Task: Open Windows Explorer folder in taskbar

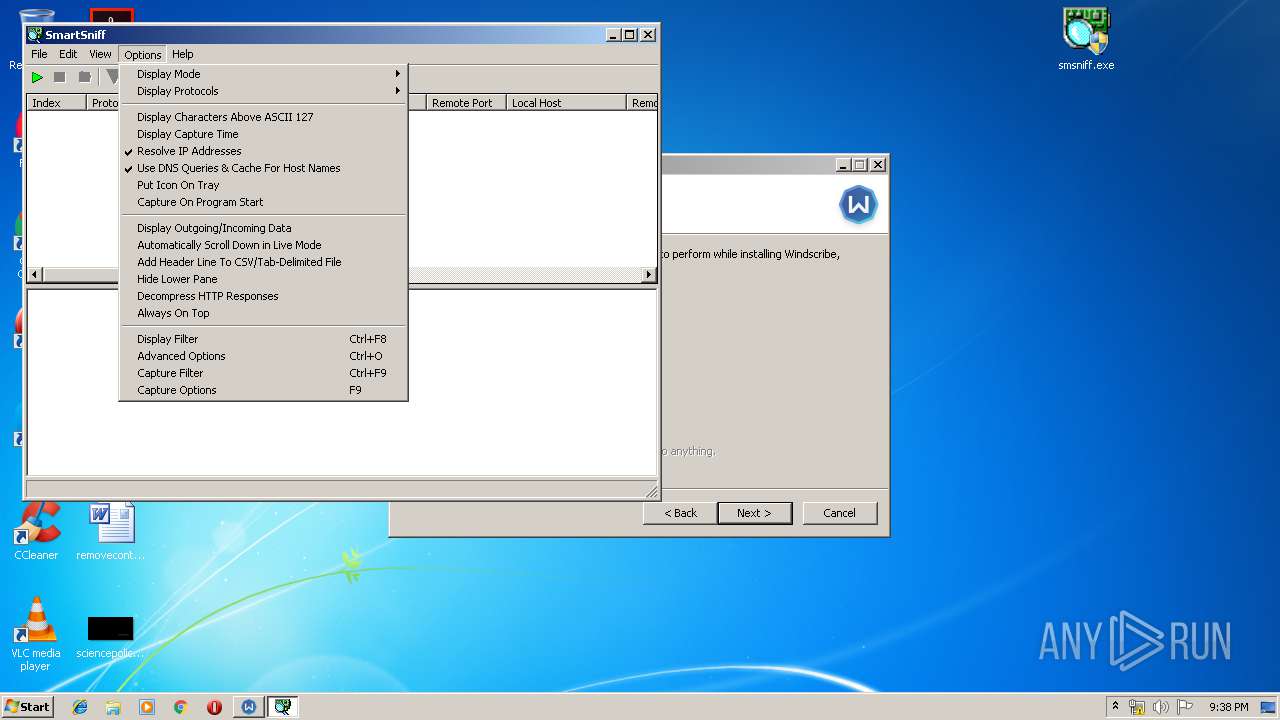Action: [x=113, y=707]
